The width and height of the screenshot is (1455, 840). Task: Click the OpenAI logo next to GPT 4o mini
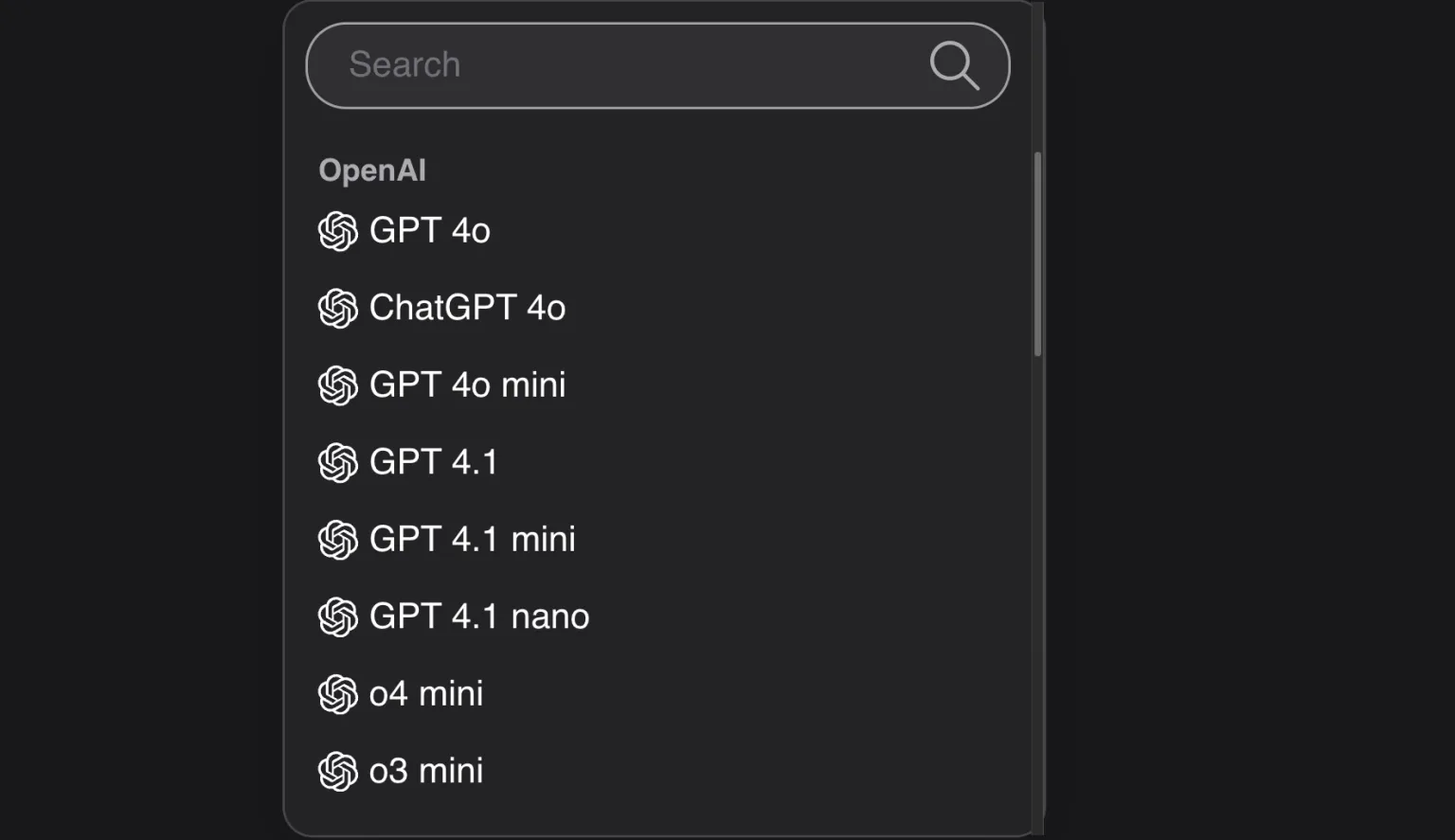338,385
